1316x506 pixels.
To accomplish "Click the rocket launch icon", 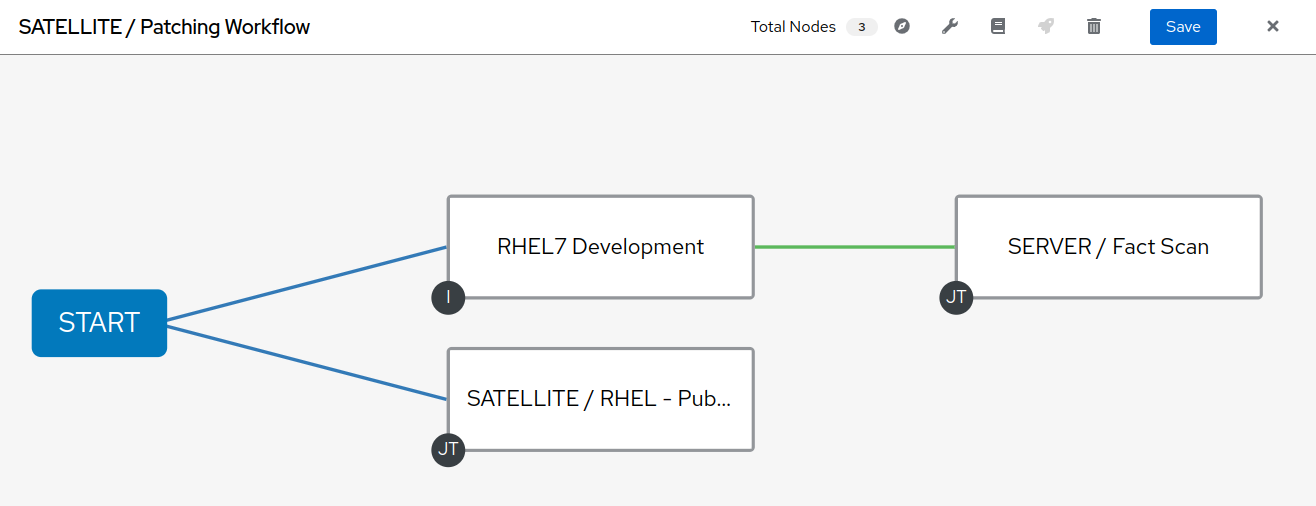I will 1046,27.
